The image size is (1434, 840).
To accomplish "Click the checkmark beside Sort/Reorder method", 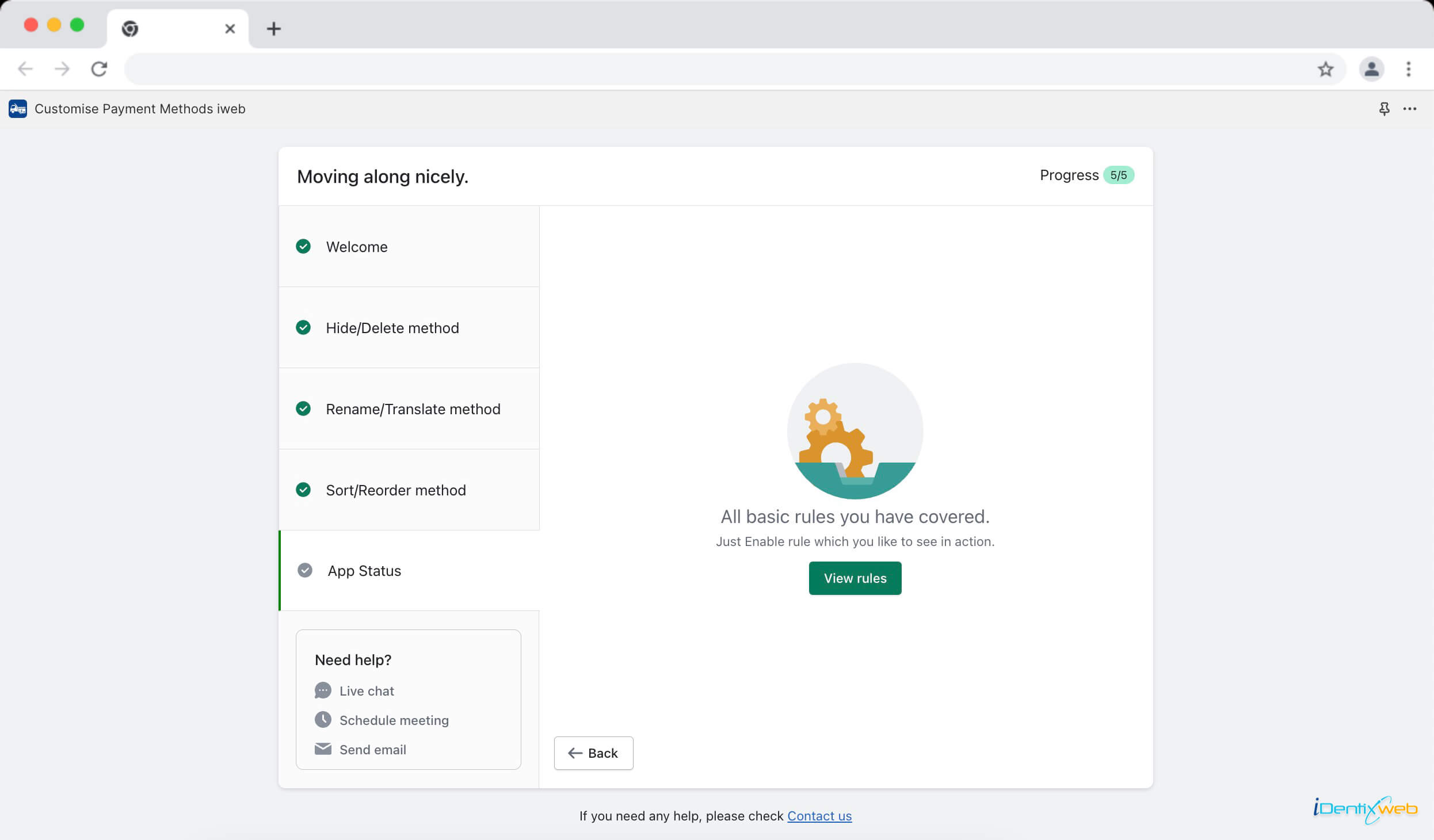I will 303,490.
